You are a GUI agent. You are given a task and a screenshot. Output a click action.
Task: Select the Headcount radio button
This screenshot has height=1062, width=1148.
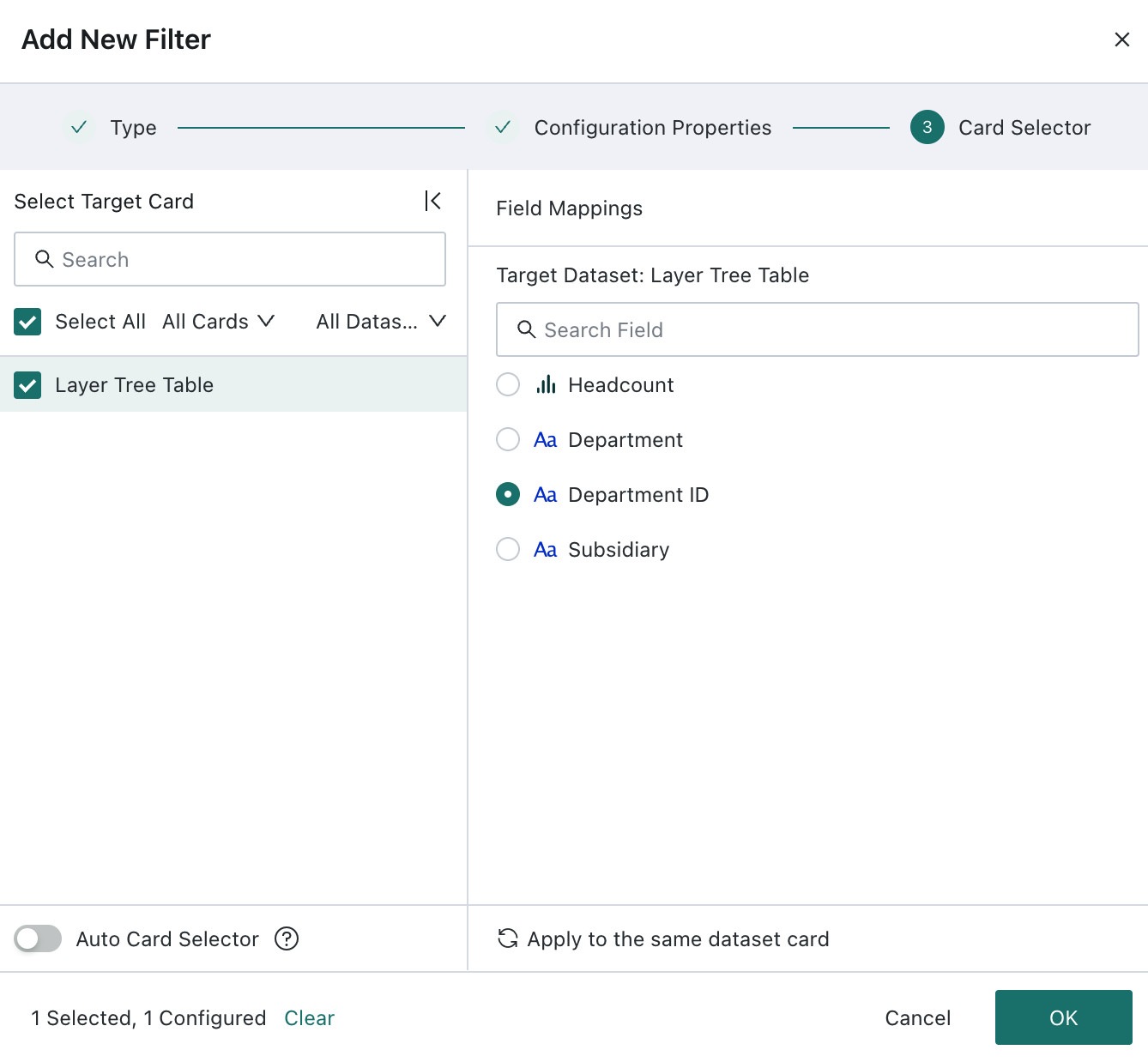click(x=508, y=384)
